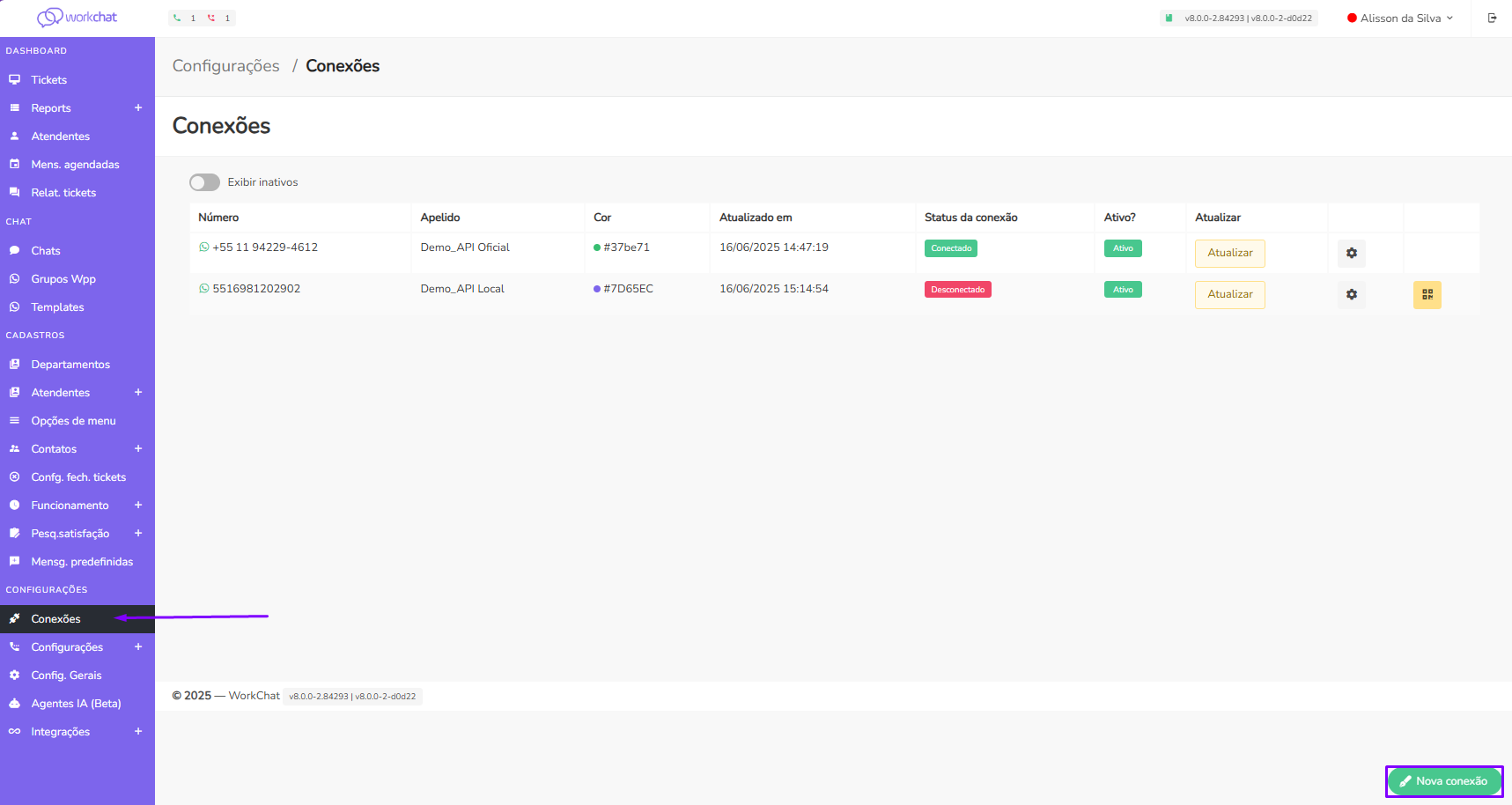
Task: Go to Grupos Wpp in sidebar
Action: point(63,279)
